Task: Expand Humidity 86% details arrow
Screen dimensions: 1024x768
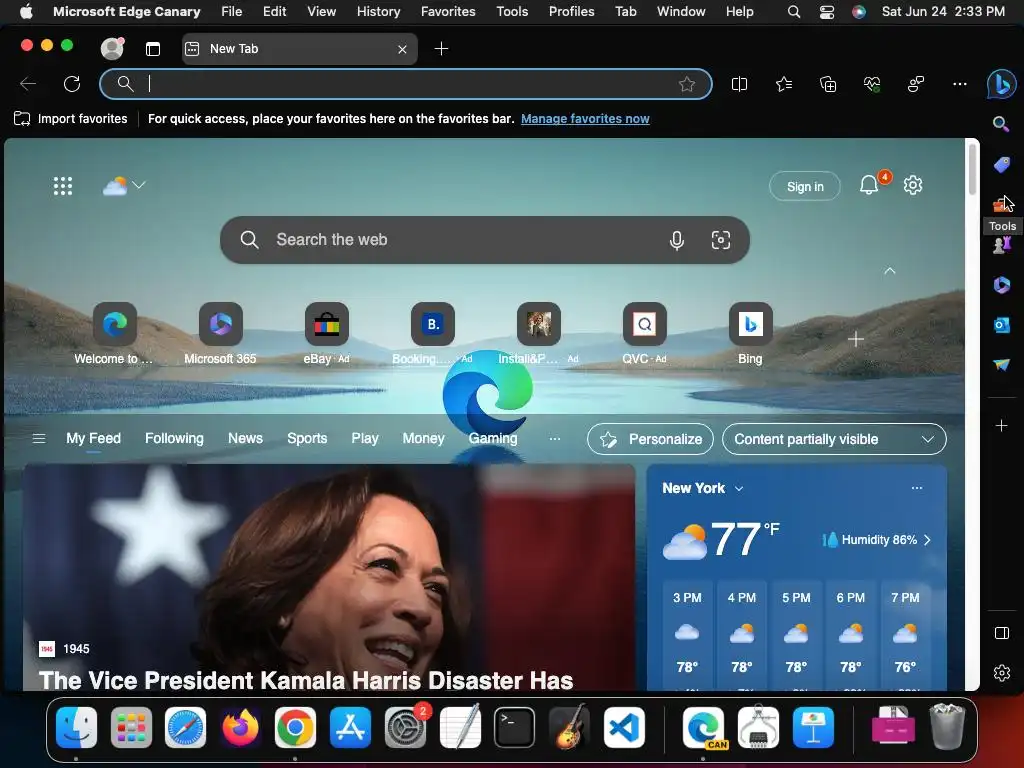Action: tap(927, 540)
